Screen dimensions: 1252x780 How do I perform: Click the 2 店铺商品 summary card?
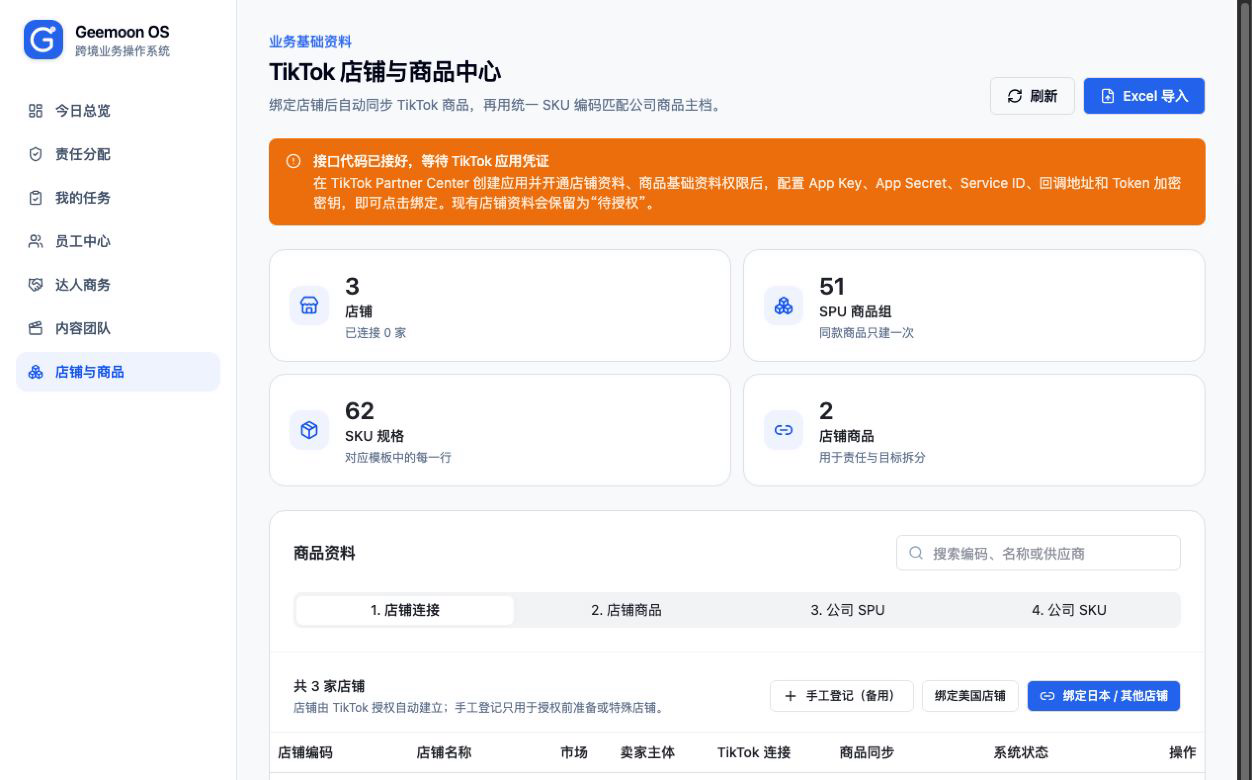coord(974,430)
